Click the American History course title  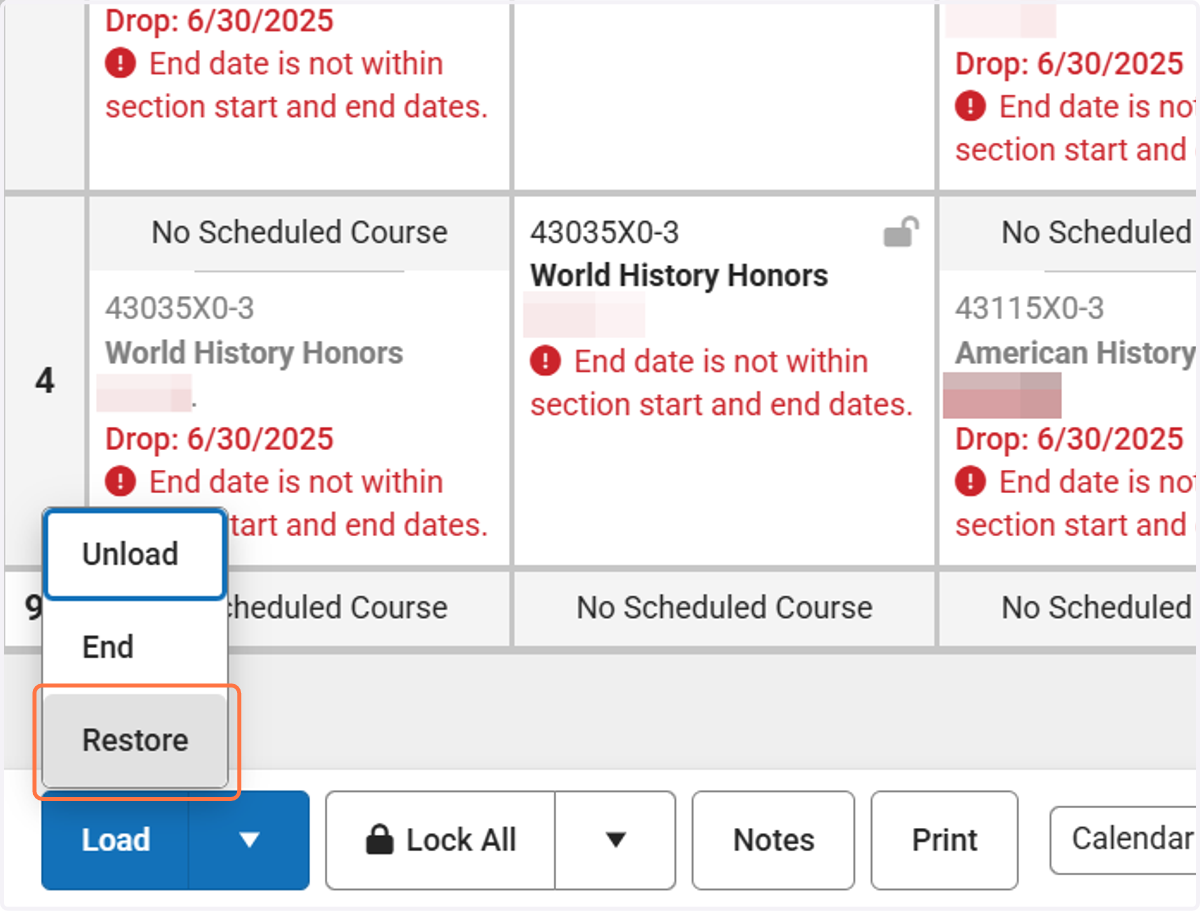1075,353
